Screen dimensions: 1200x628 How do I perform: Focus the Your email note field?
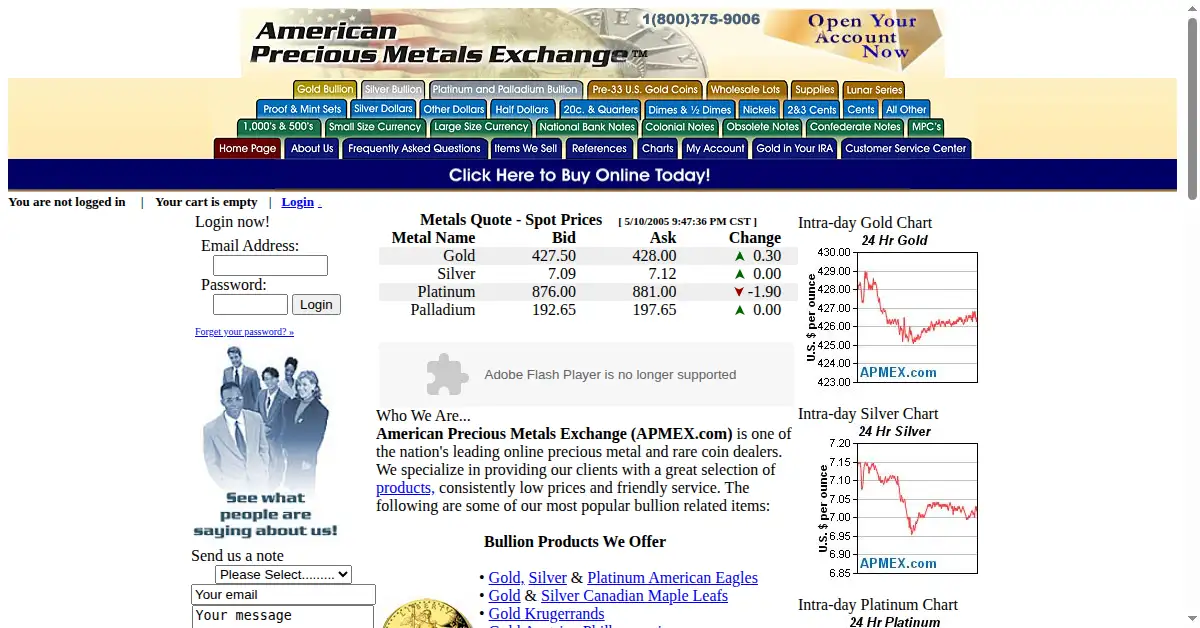283,594
